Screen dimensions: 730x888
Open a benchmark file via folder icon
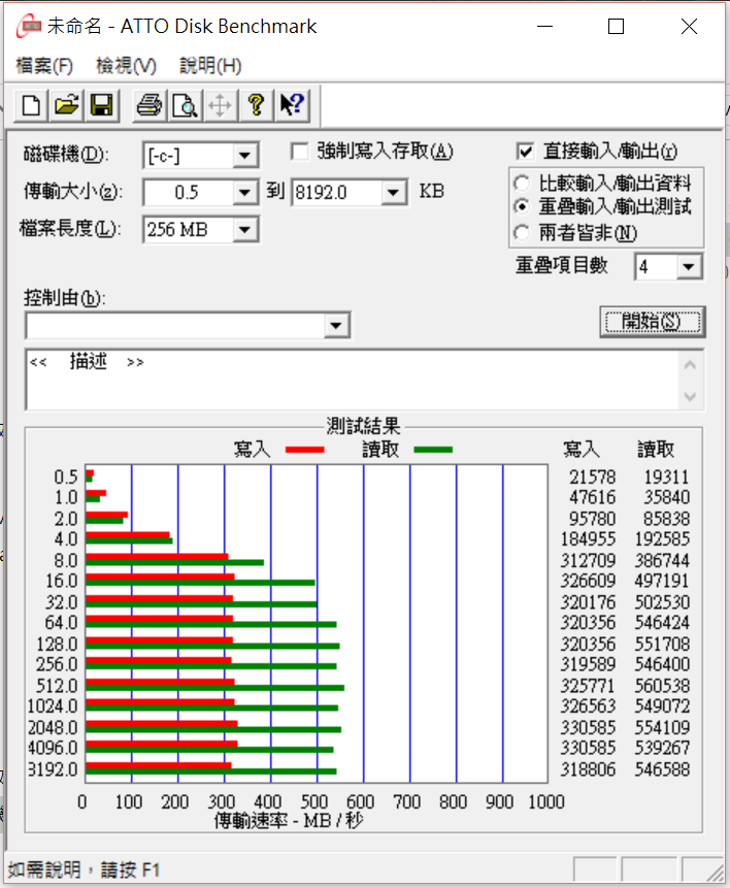[x=66, y=106]
